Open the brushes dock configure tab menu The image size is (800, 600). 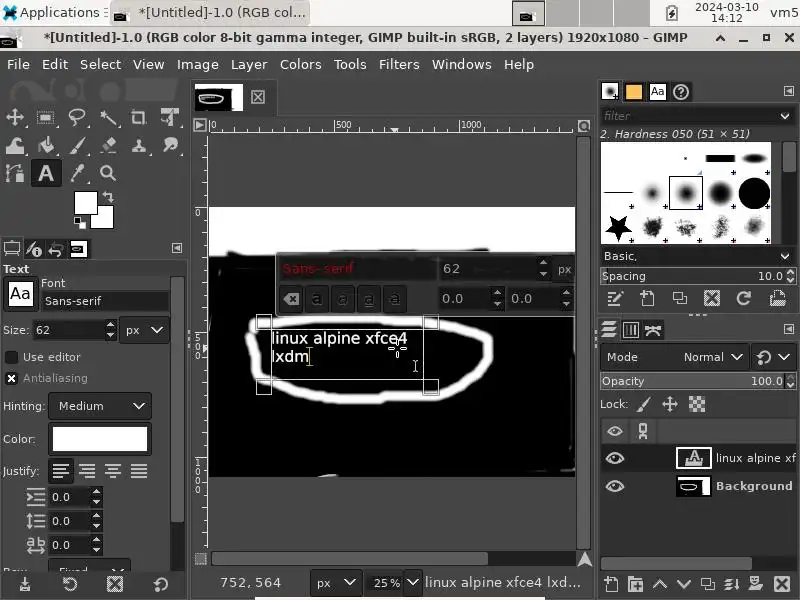point(788,91)
